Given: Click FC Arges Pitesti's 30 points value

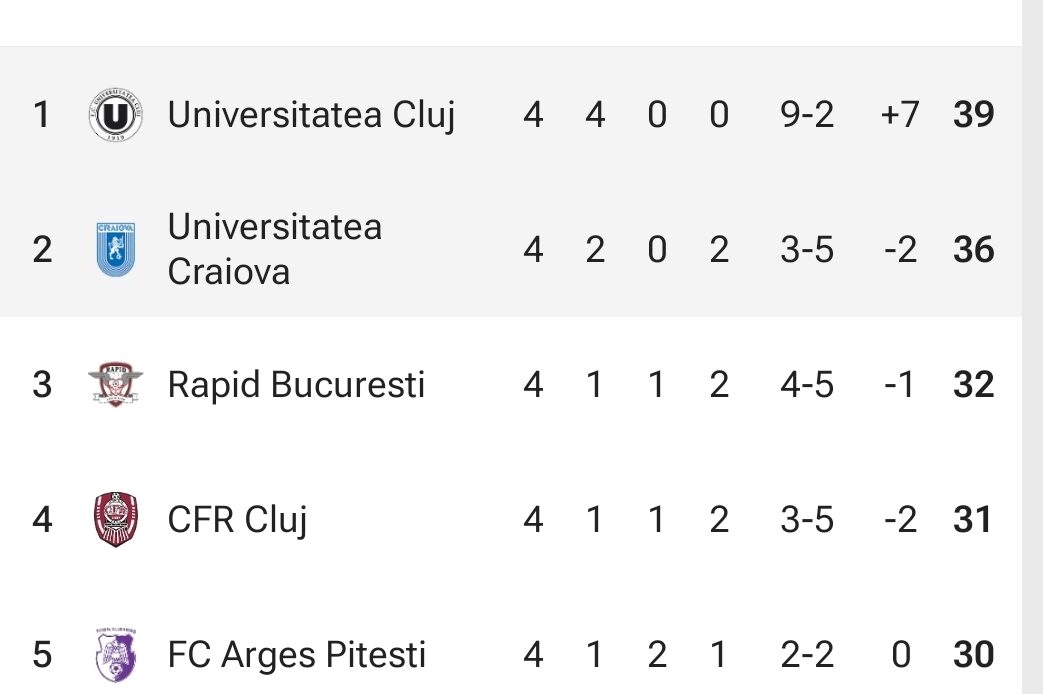Looking at the screenshot, I should click(x=973, y=656).
